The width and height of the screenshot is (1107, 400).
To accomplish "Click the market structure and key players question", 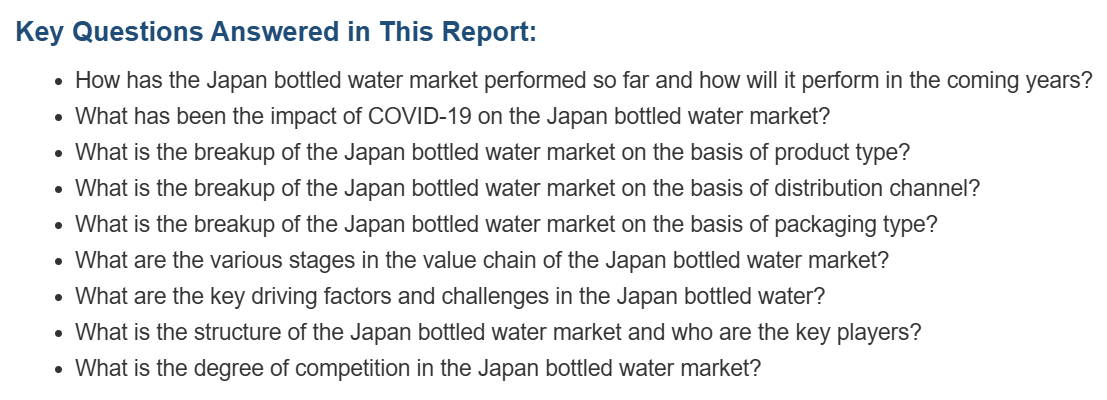I will coord(498,332).
